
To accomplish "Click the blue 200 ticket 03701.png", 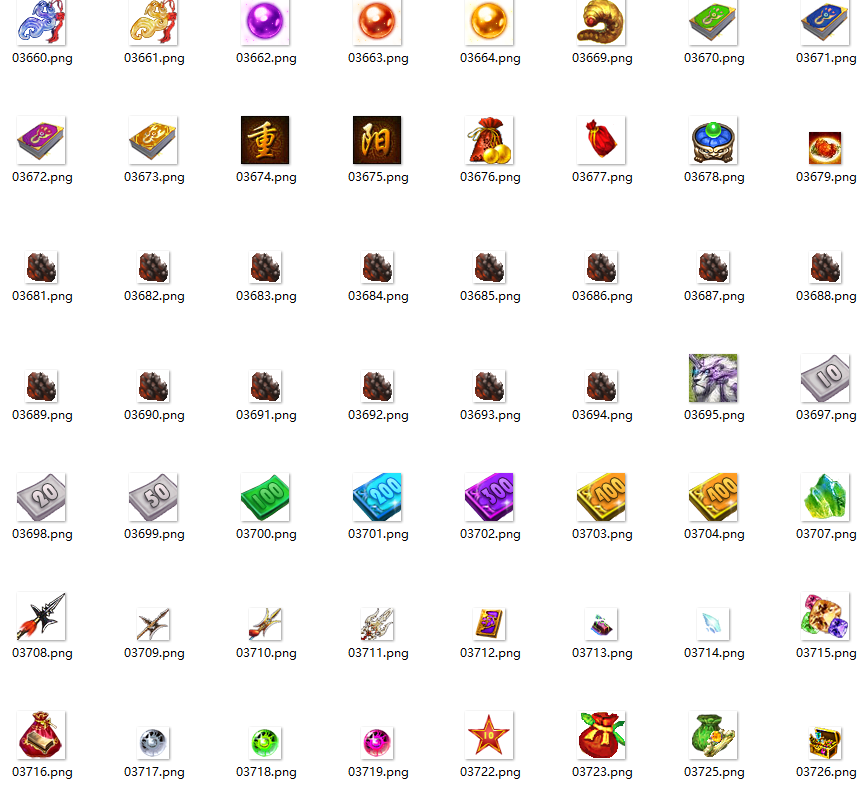I will [377, 497].
